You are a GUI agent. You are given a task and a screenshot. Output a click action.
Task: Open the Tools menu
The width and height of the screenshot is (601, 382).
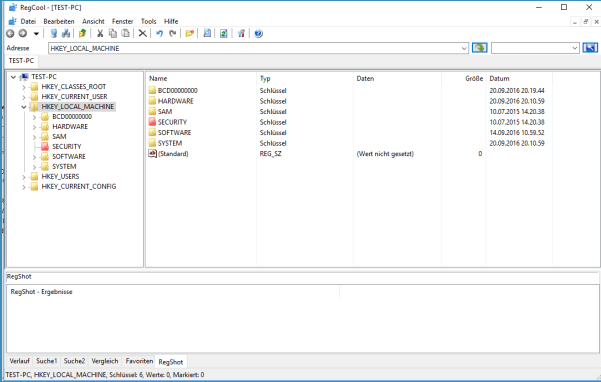point(148,21)
